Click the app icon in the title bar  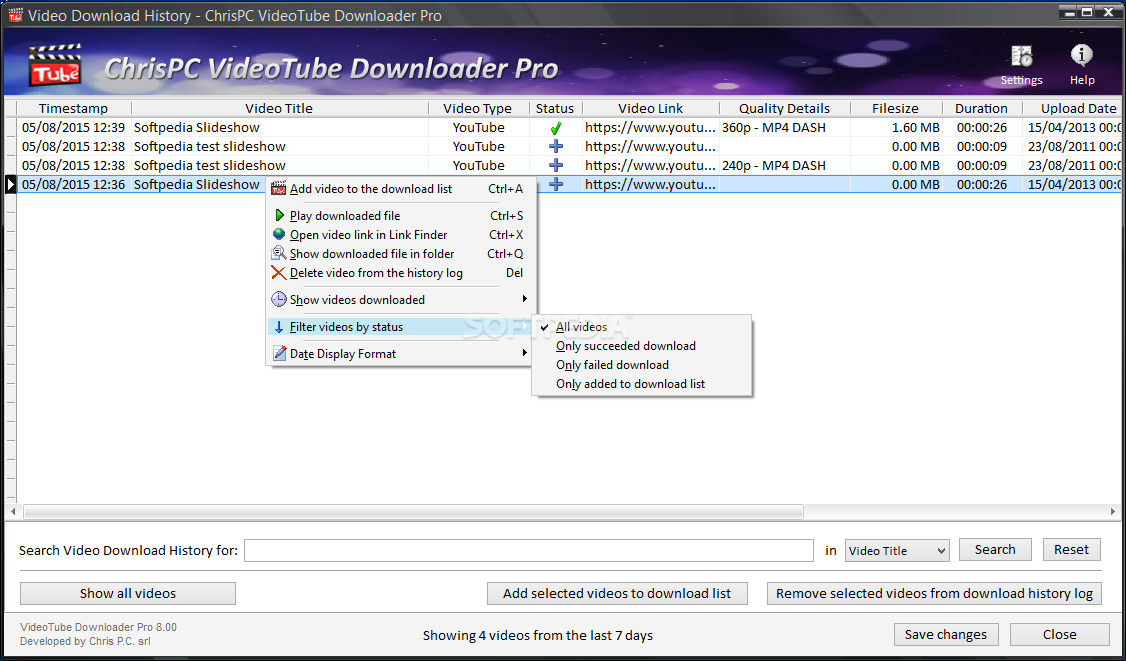pos(14,14)
